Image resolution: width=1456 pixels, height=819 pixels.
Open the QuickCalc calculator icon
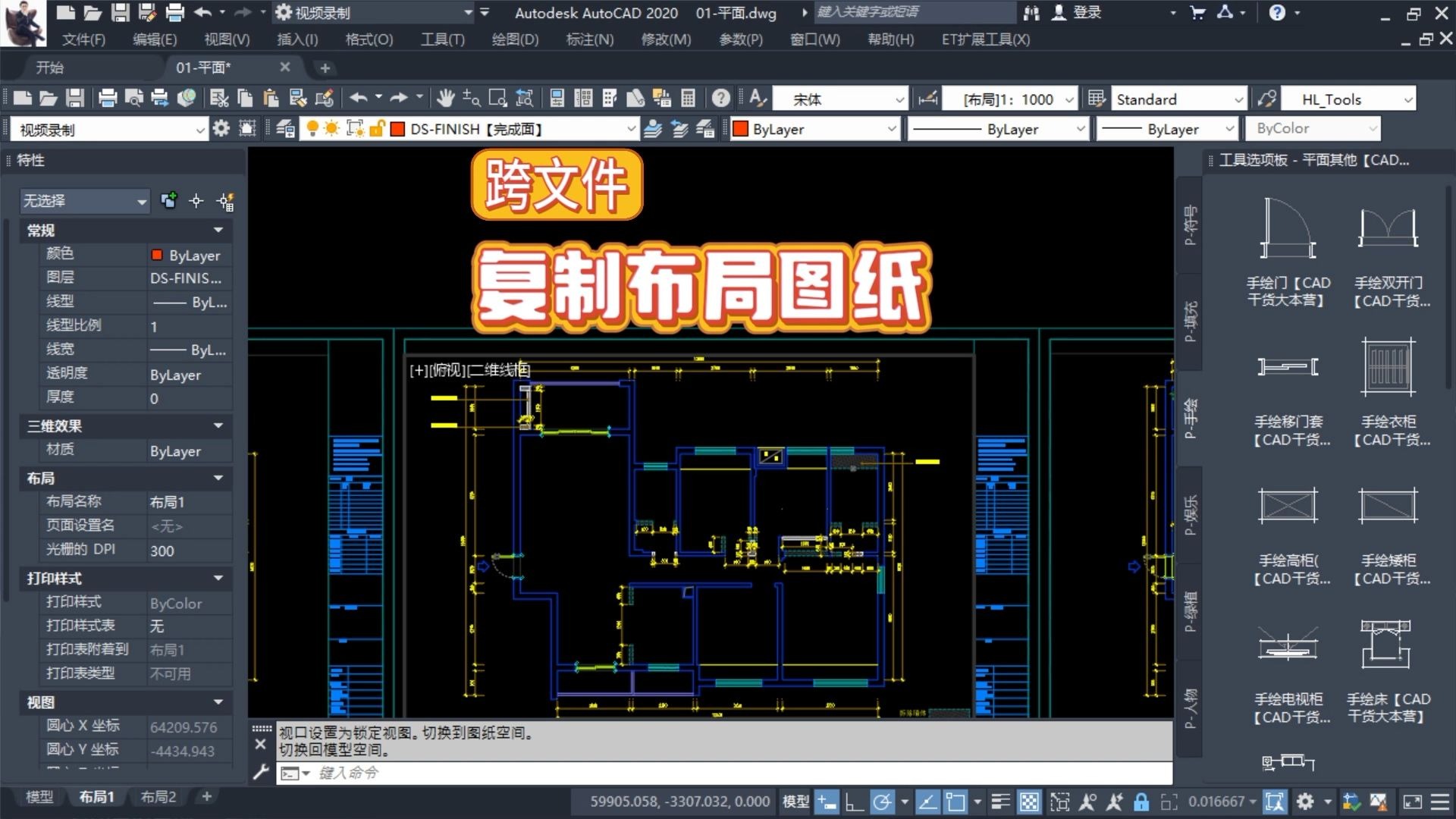(688, 98)
